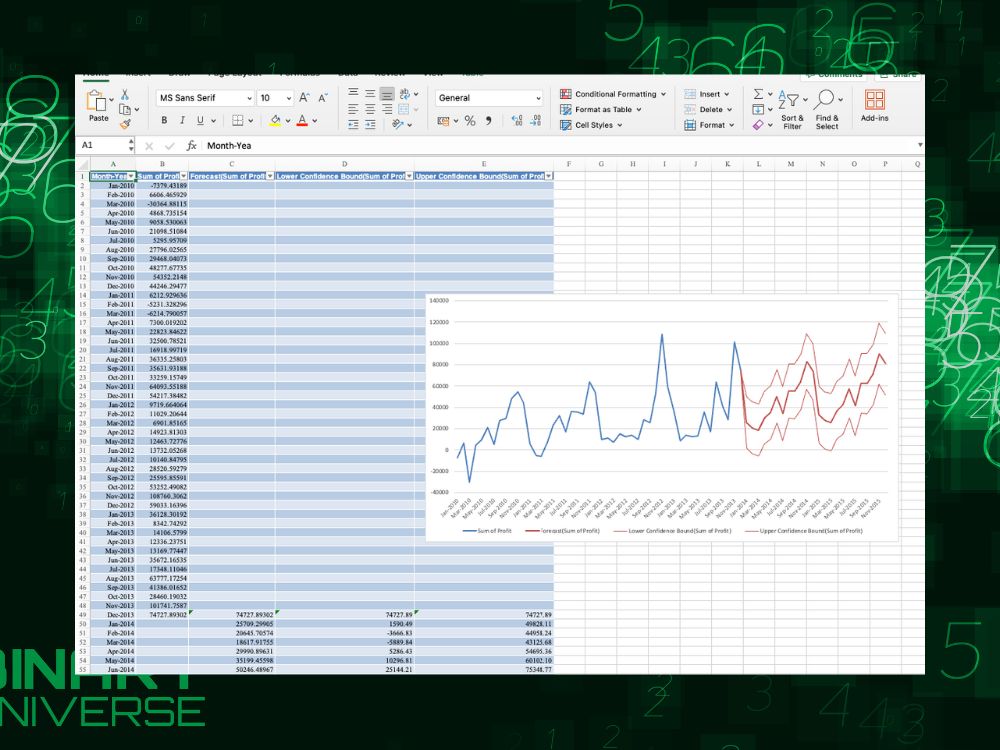1000x750 pixels.
Task: Click the Insert Function fx icon
Action: pyautogui.click(x=191, y=145)
